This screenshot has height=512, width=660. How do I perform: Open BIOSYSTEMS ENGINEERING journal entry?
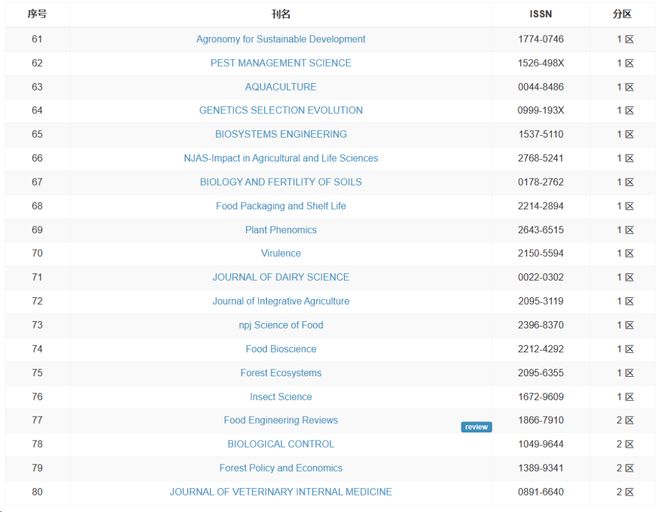click(280, 134)
